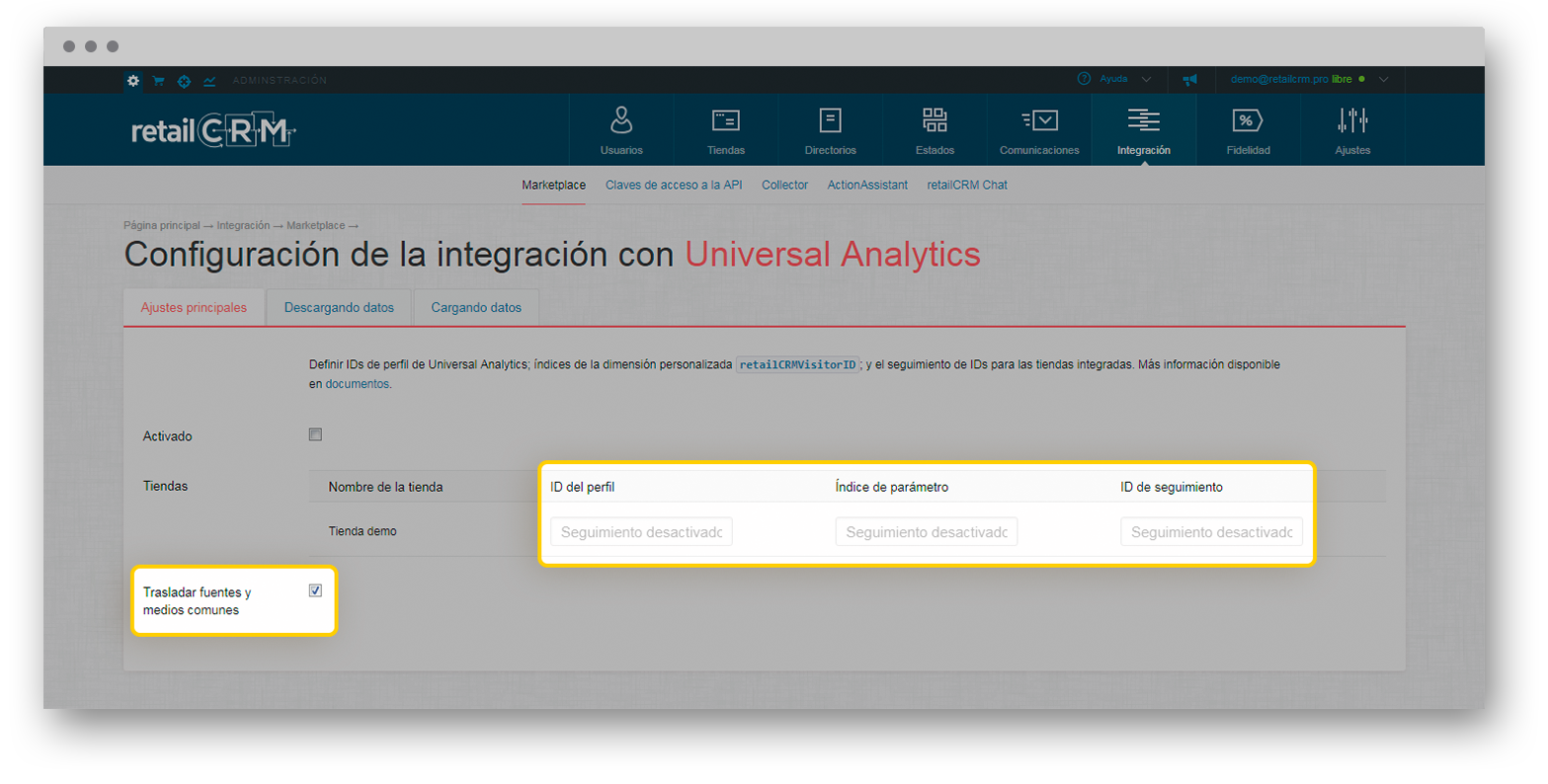Click the help question mark icon
This screenshot has width=1548, height=784.
click(x=1084, y=79)
